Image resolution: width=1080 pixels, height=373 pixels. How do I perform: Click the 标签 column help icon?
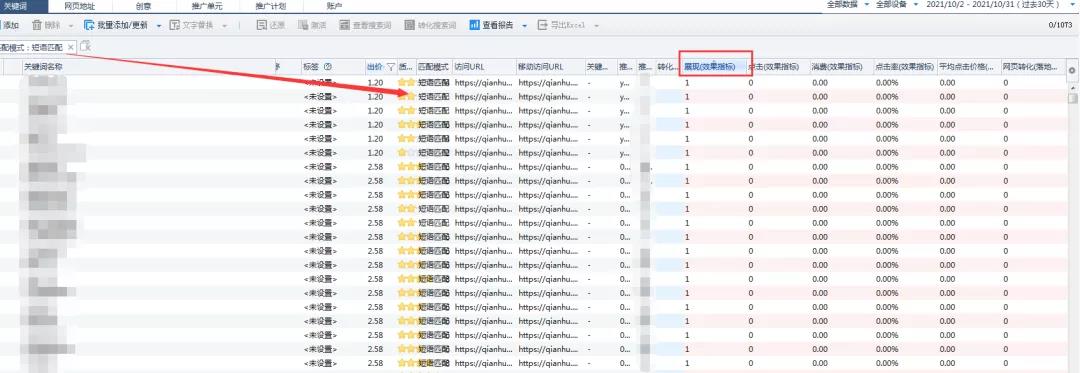(x=328, y=67)
